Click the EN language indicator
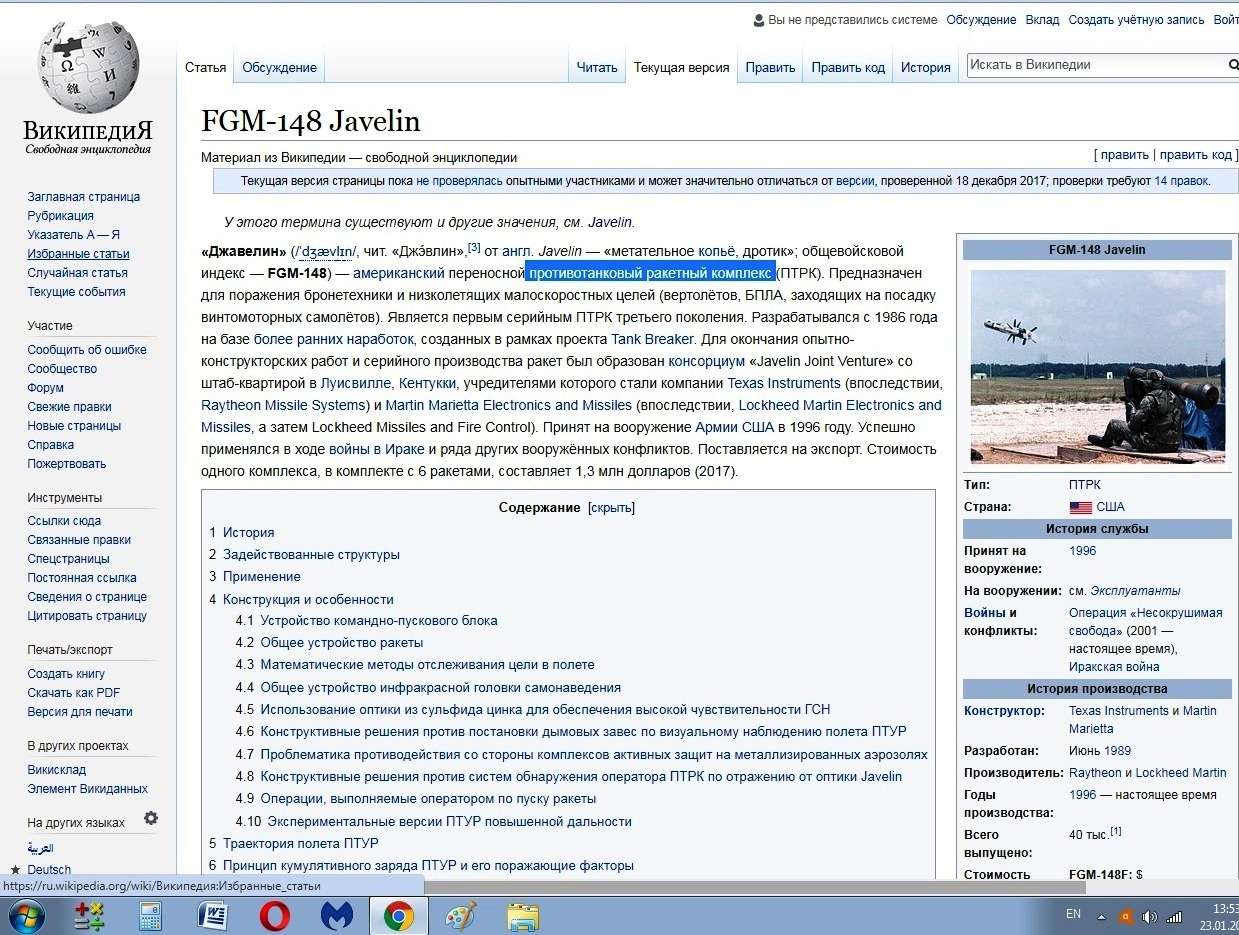Image resolution: width=1239 pixels, height=935 pixels. [x=1073, y=914]
